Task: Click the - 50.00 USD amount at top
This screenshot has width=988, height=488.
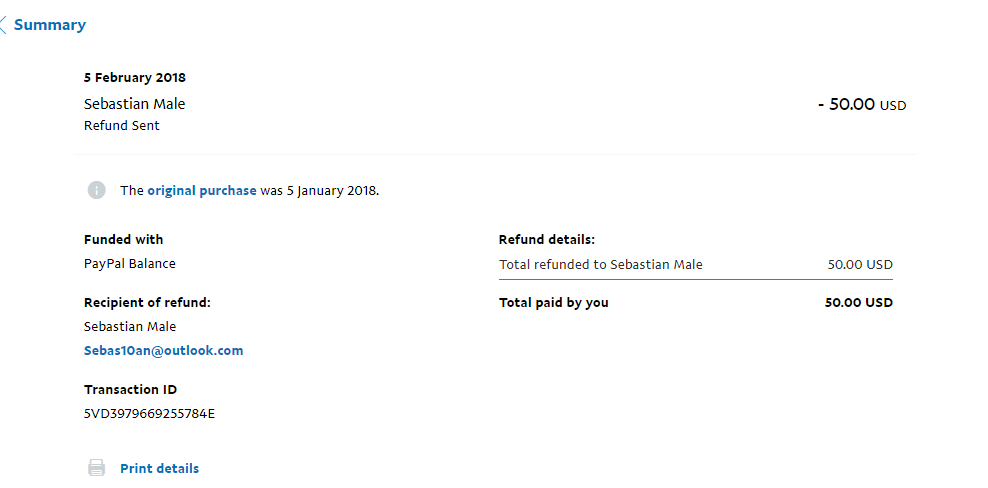Action: (862, 105)
